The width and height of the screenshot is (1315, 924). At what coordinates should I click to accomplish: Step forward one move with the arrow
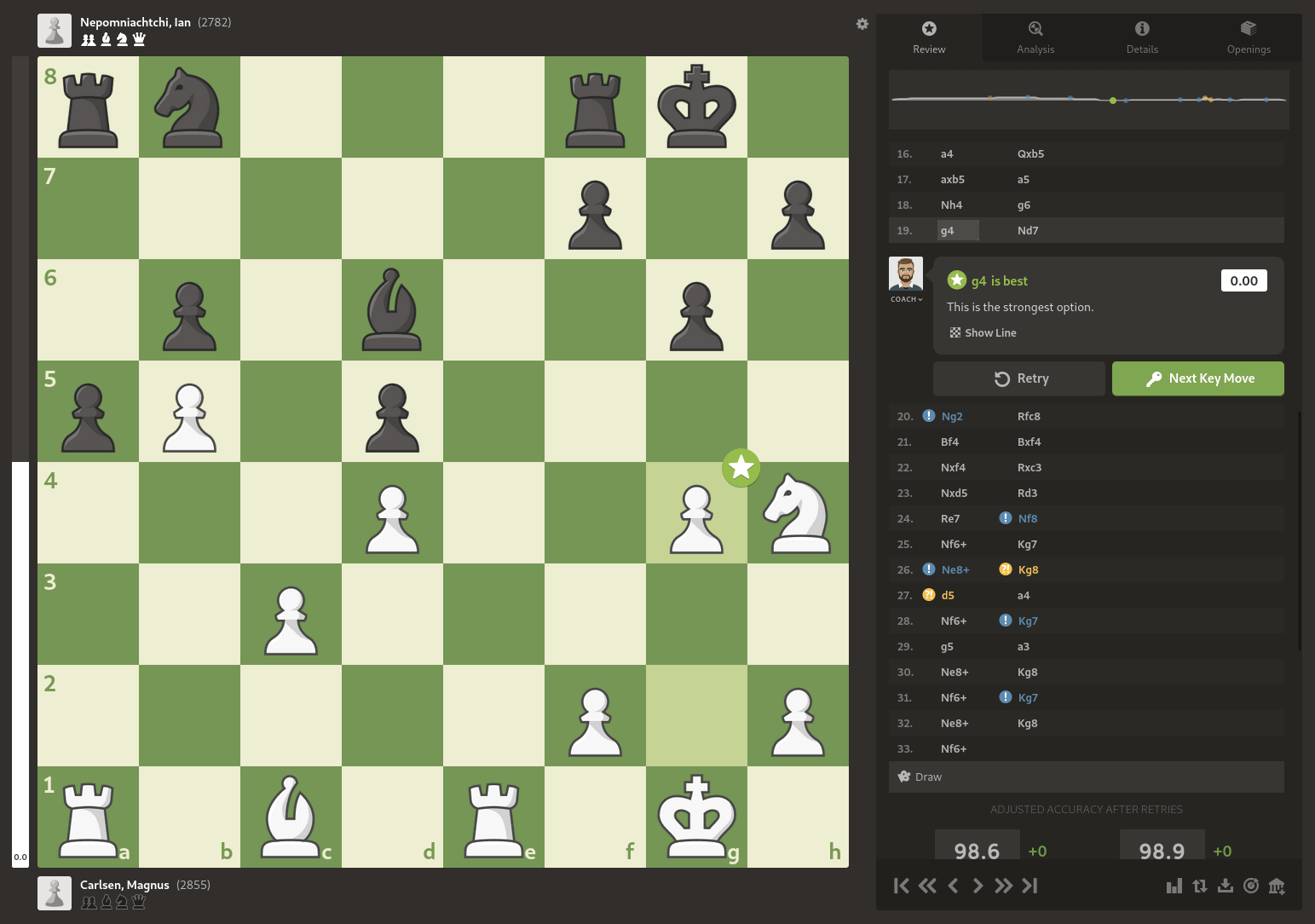978,886
